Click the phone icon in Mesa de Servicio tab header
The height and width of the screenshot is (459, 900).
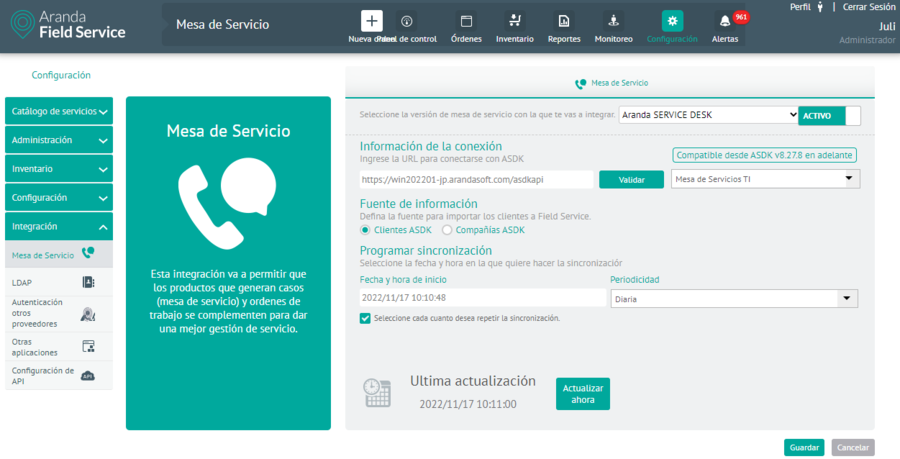(581, 83)
